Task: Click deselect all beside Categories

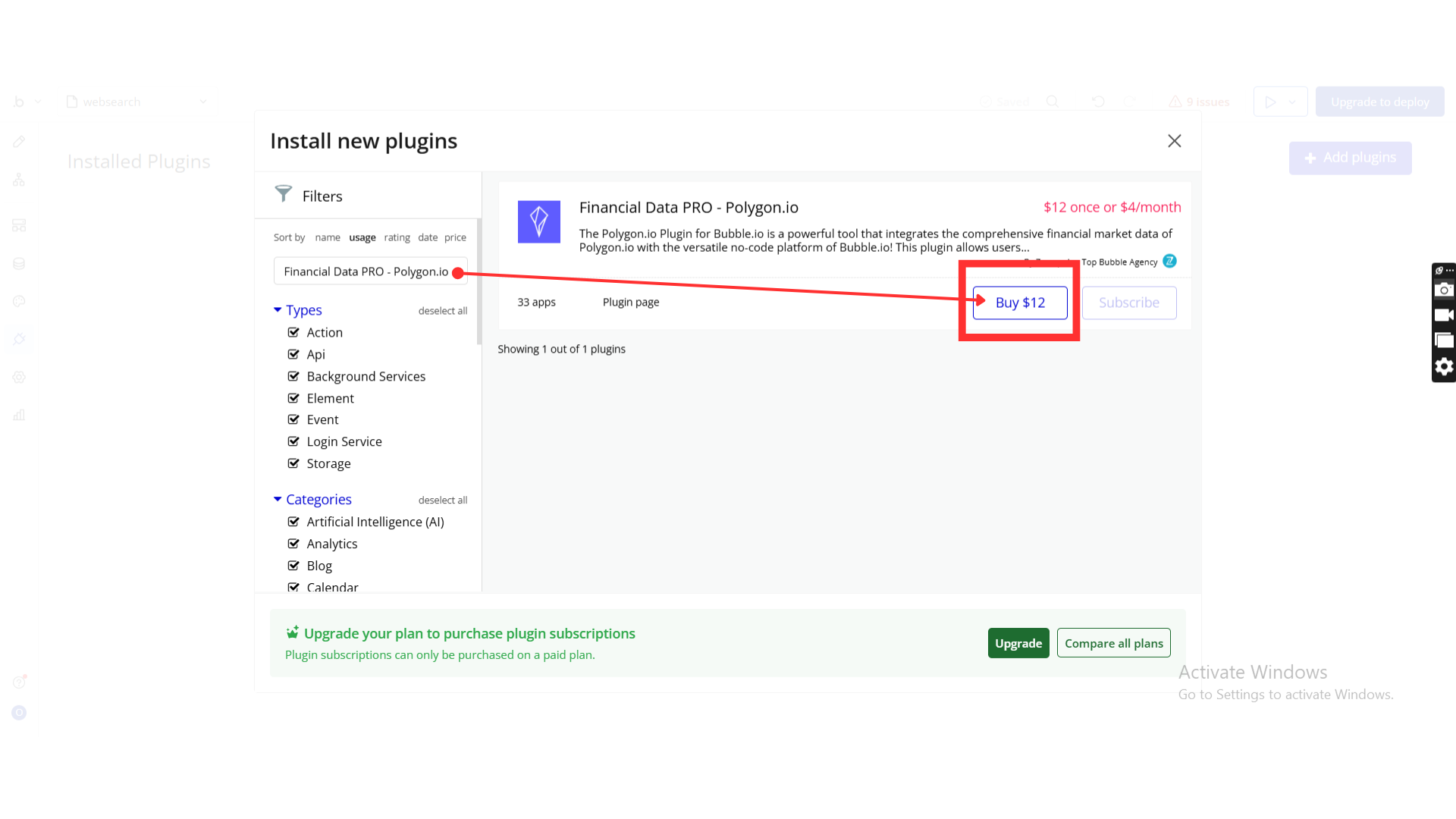Action: pyautogui.click(x=442, y=500)
